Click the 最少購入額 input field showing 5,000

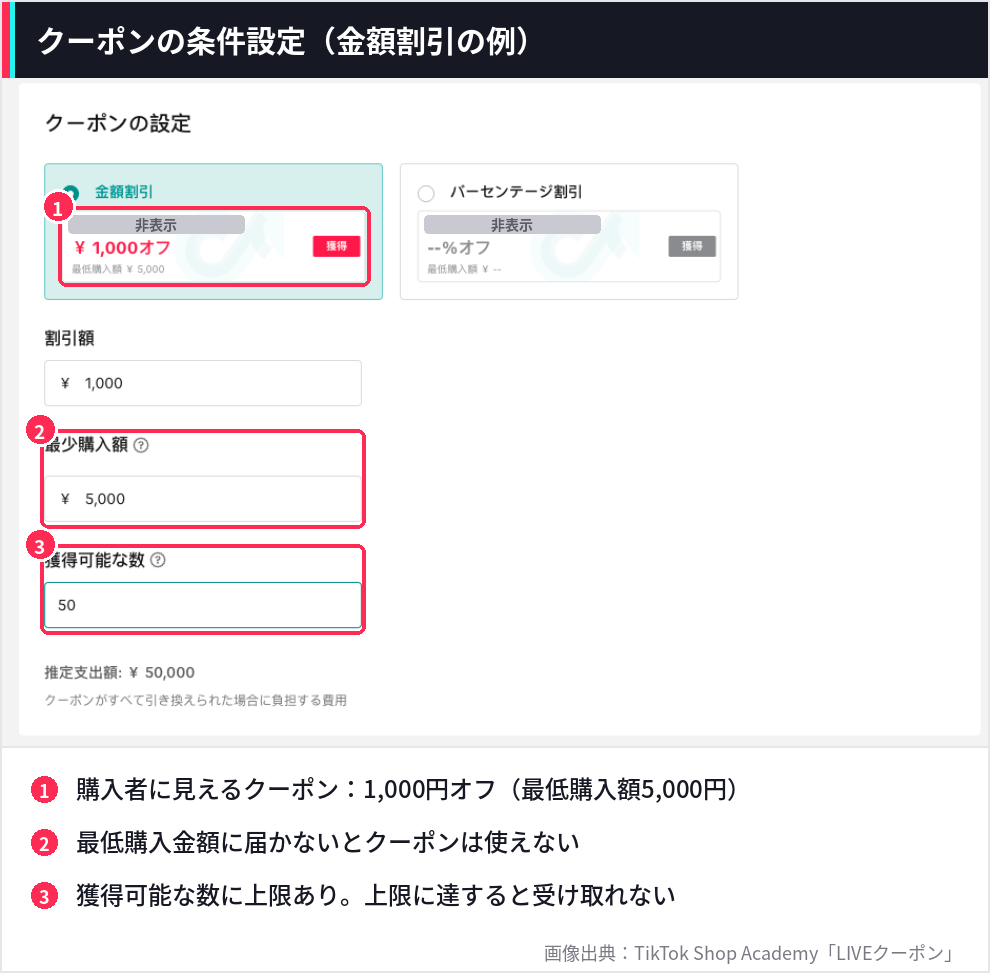[203, 499]
